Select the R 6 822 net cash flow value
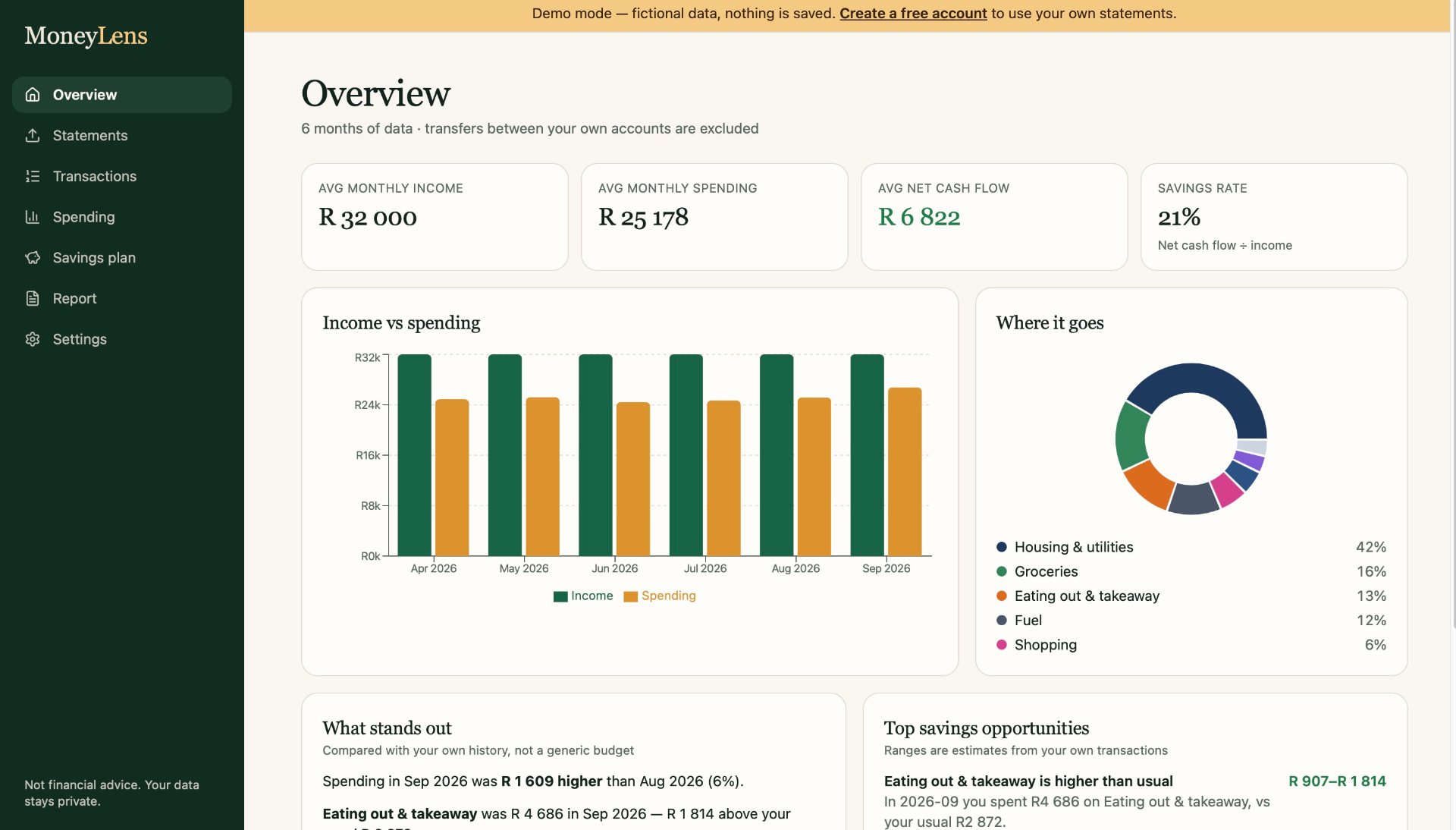 point(919,218)
